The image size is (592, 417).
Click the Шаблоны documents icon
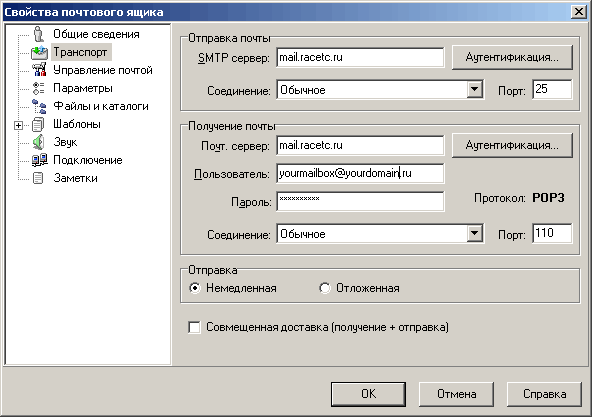(x=38, y=124)
